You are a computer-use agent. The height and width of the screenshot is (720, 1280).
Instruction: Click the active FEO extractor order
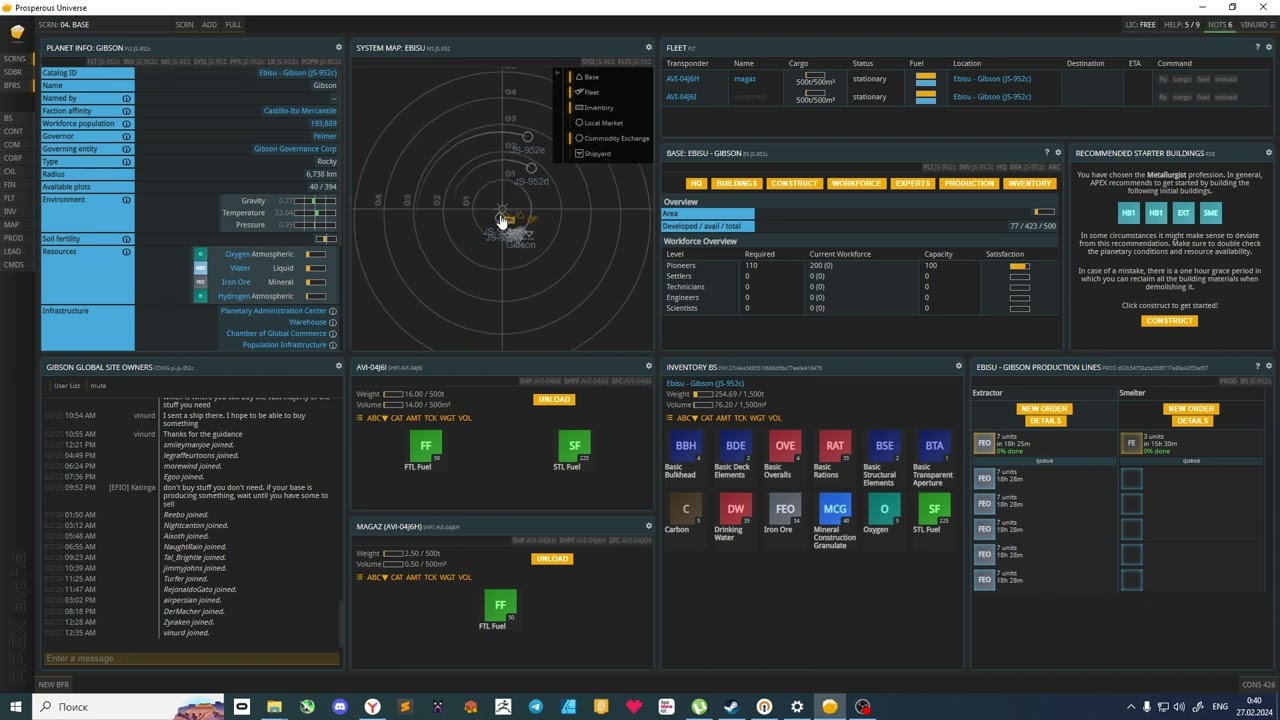tap(985, 443)
